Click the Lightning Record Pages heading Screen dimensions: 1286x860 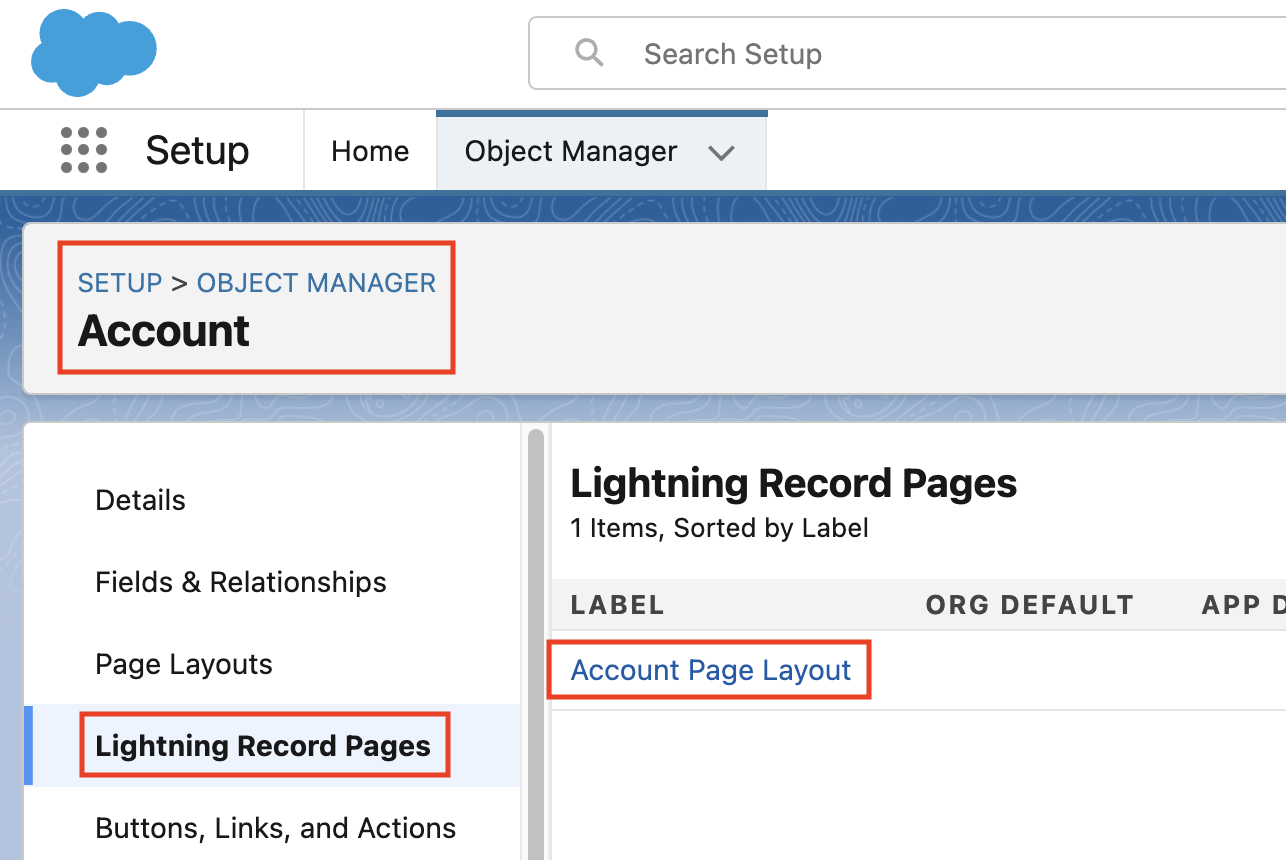click(x=794, y=484)
